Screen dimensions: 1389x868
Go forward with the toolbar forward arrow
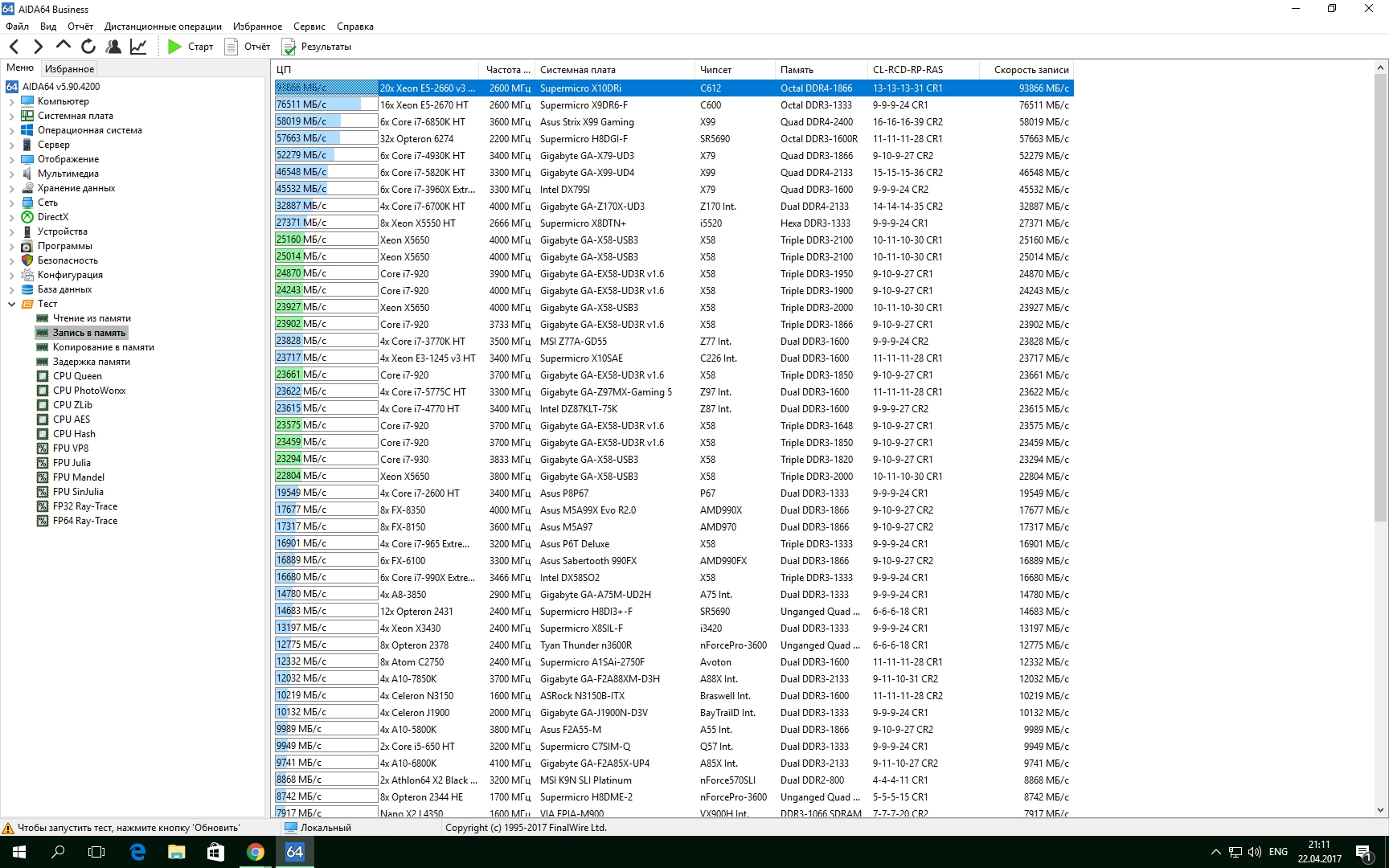tap(38, 47)
